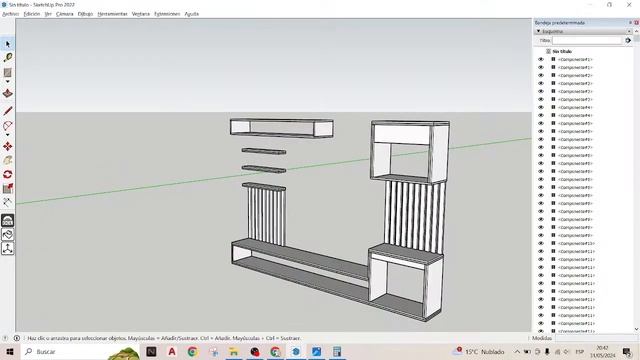Image resolution: width=640 pixels, height=360 pixels.
Task: Open the Cámara menu
Action: click(x=64, y=14)
